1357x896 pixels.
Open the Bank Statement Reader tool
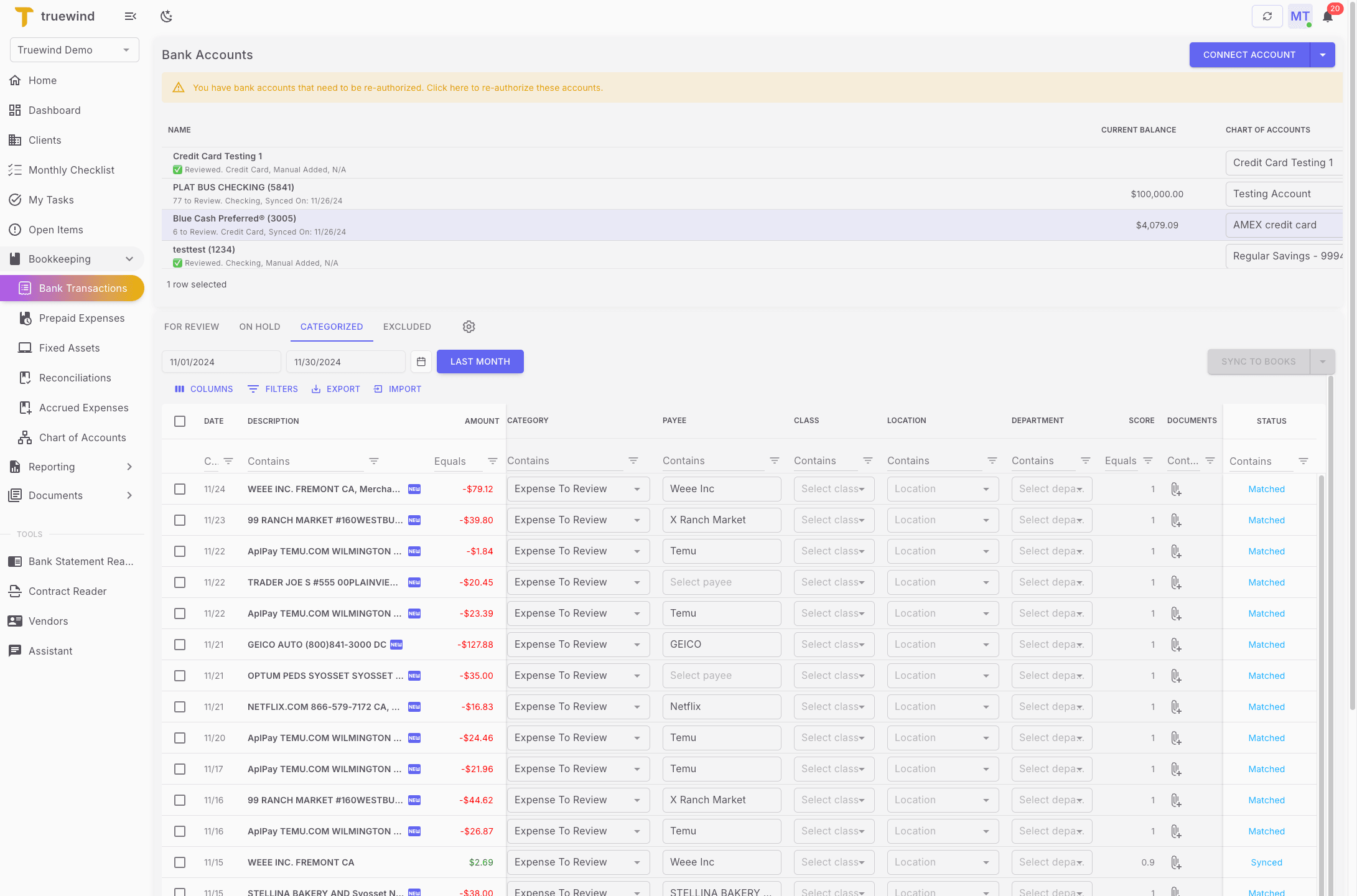(81, 561)
